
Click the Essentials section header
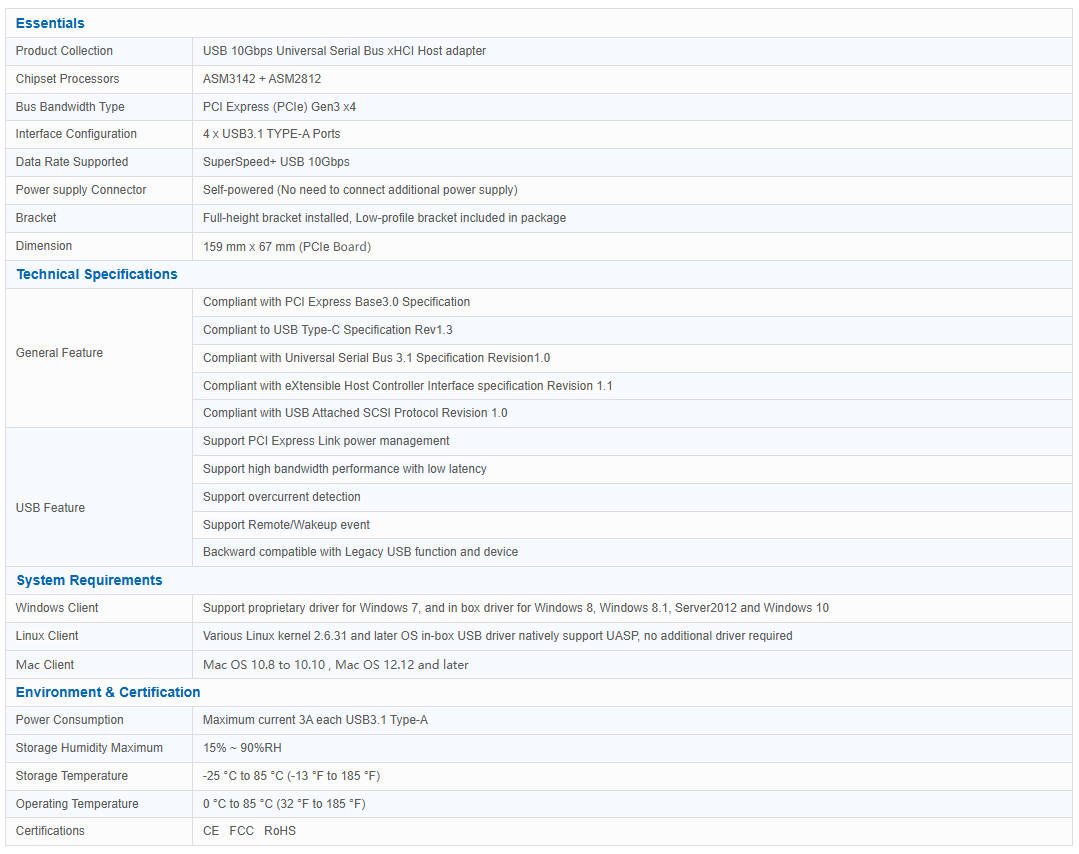(50, 23)
